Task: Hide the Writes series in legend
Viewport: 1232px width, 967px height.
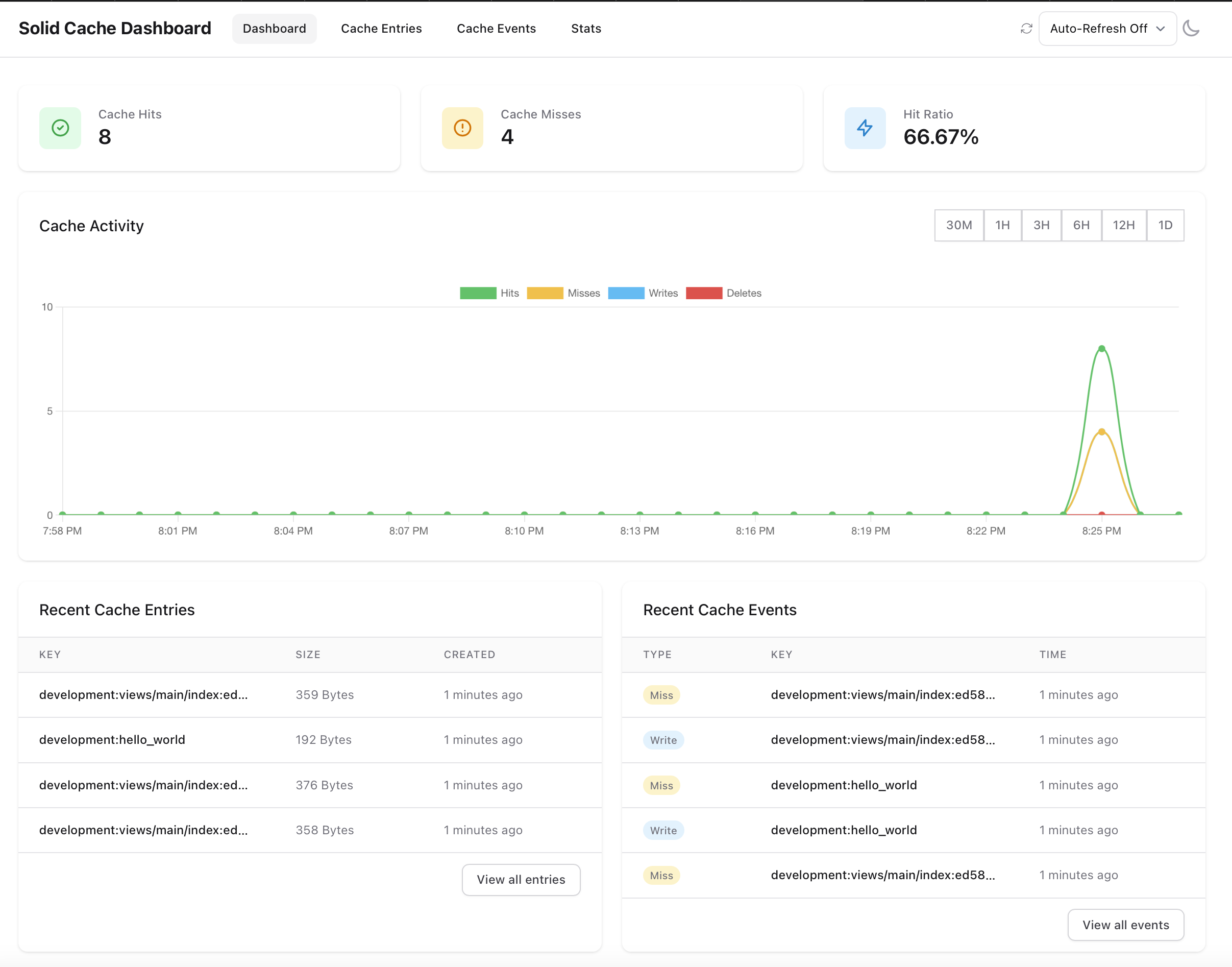Action: click(x=626, y=293)
